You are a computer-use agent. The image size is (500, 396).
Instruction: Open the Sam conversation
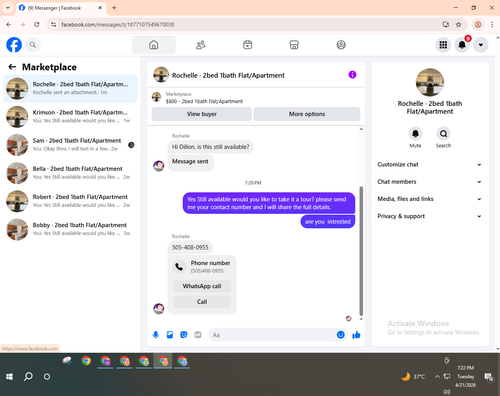coord(70,145)
